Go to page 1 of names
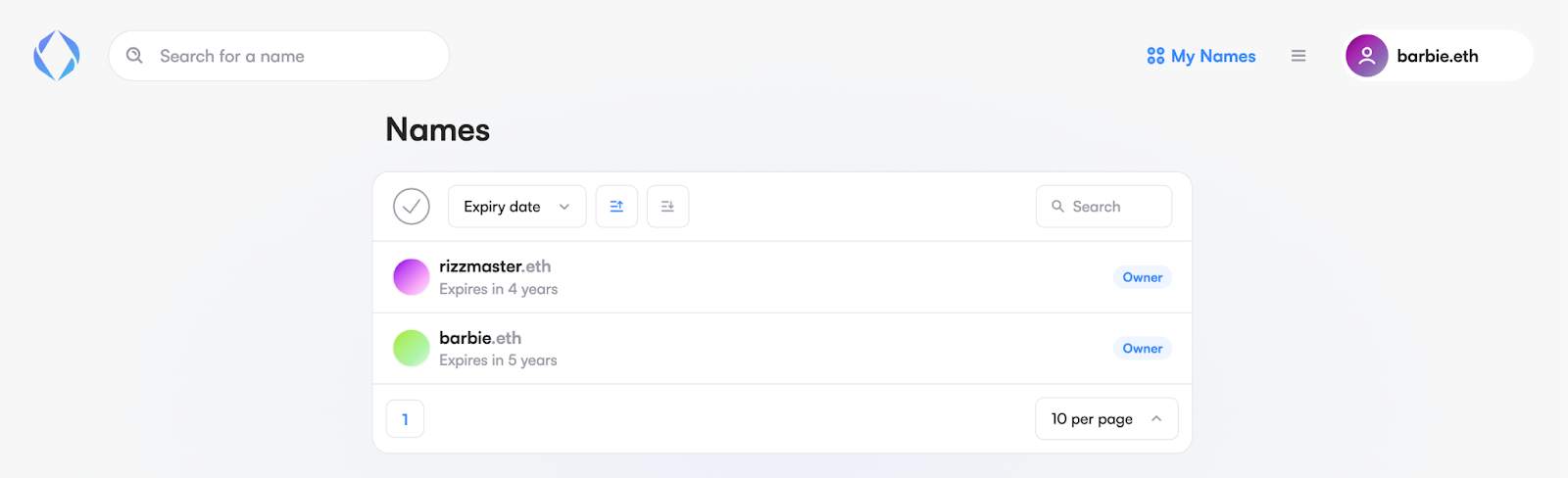Viewport: 1568px width, 478px height. click(405, 419)
